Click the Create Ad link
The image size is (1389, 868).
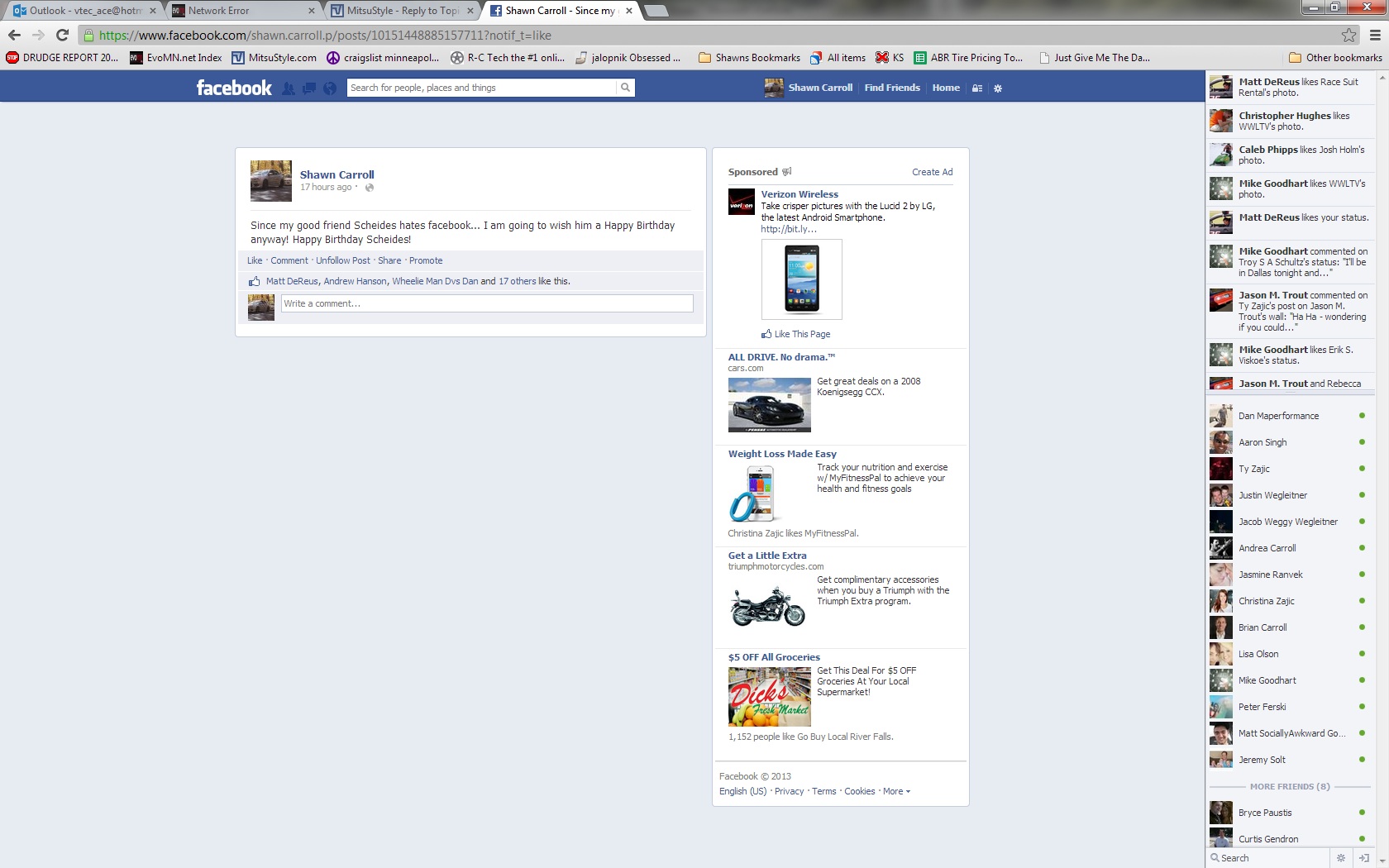click(932, 172)
